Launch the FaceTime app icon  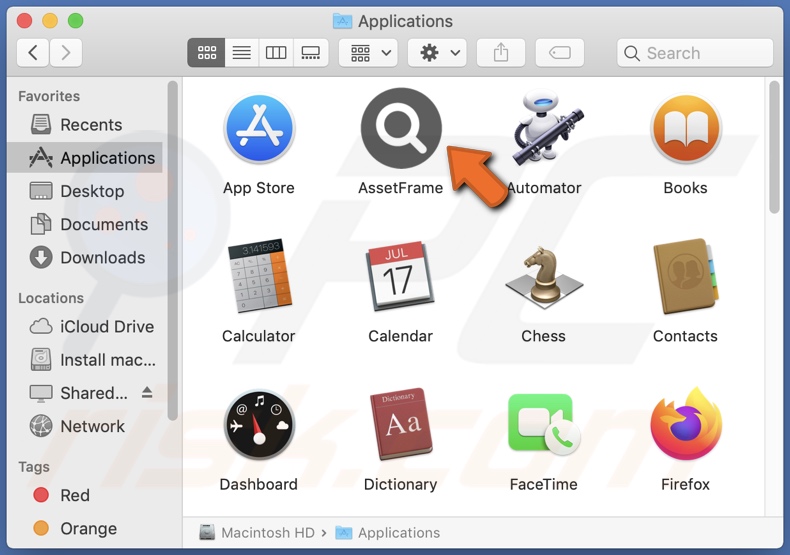pyautogui.click(x=544, y=424)
